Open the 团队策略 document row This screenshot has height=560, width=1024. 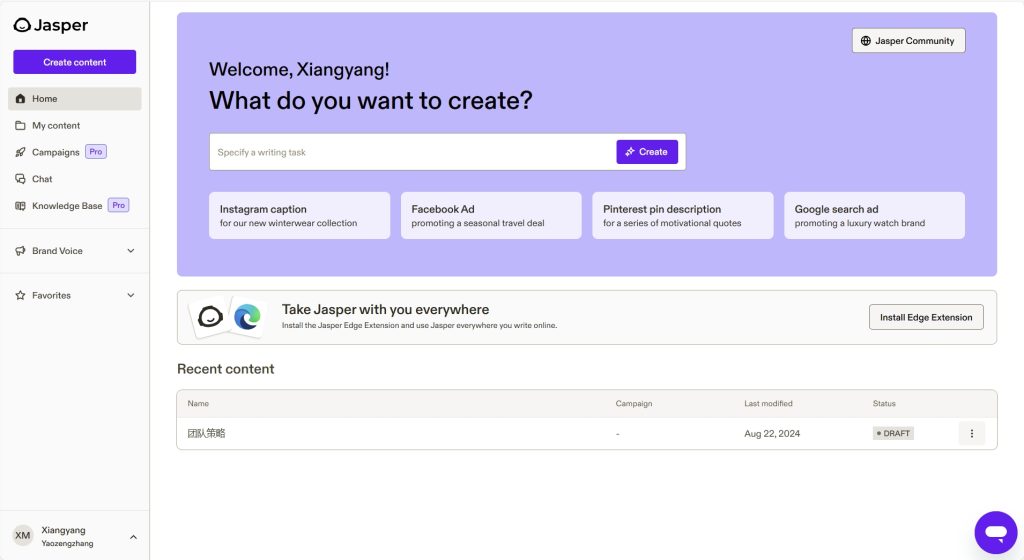click(586, 433)
